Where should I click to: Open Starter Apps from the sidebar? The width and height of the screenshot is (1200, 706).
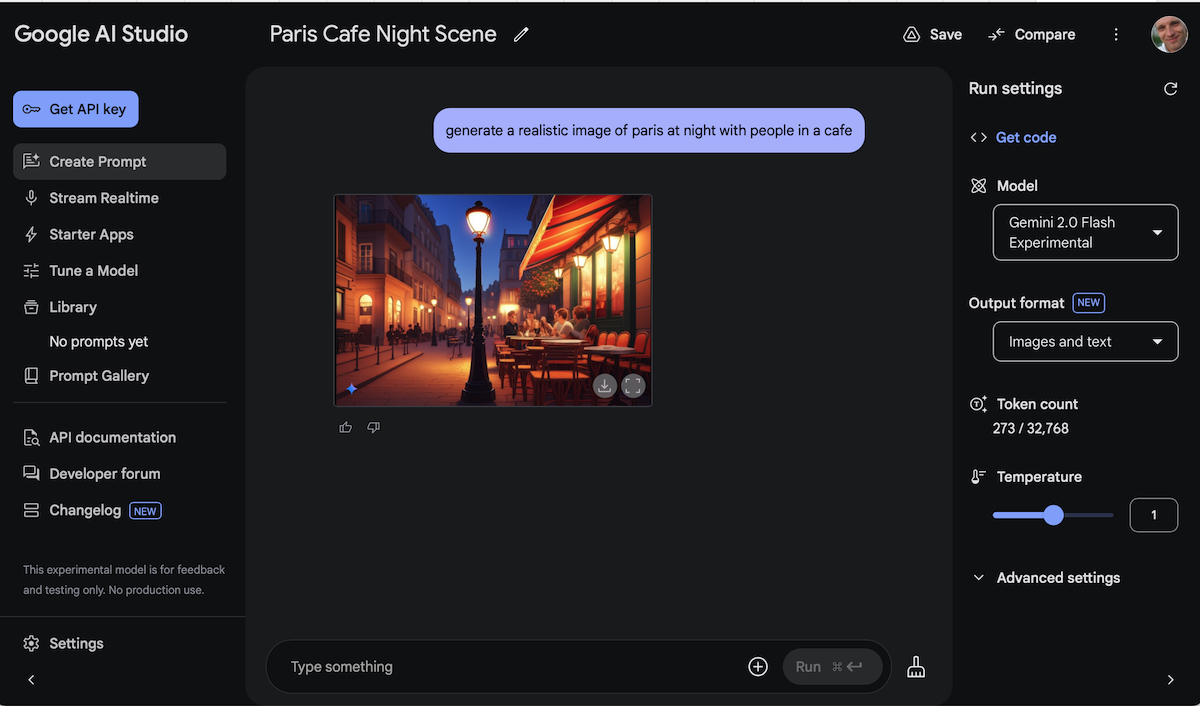click(x=91, y=234)
